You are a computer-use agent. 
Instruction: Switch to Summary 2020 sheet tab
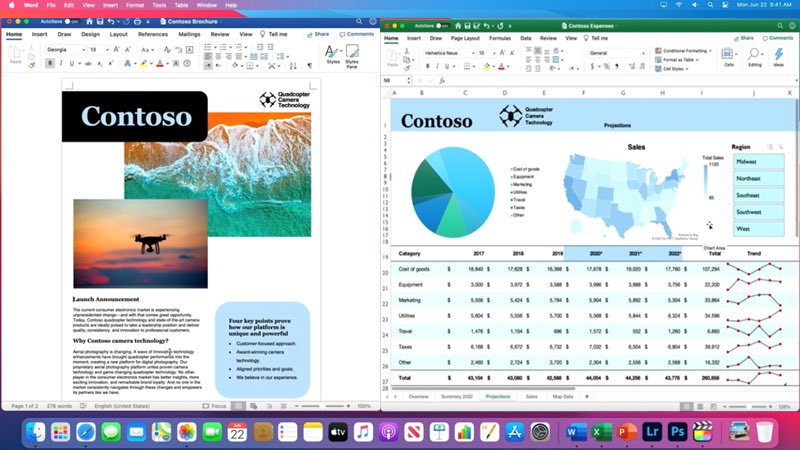[x=457, y=396]
